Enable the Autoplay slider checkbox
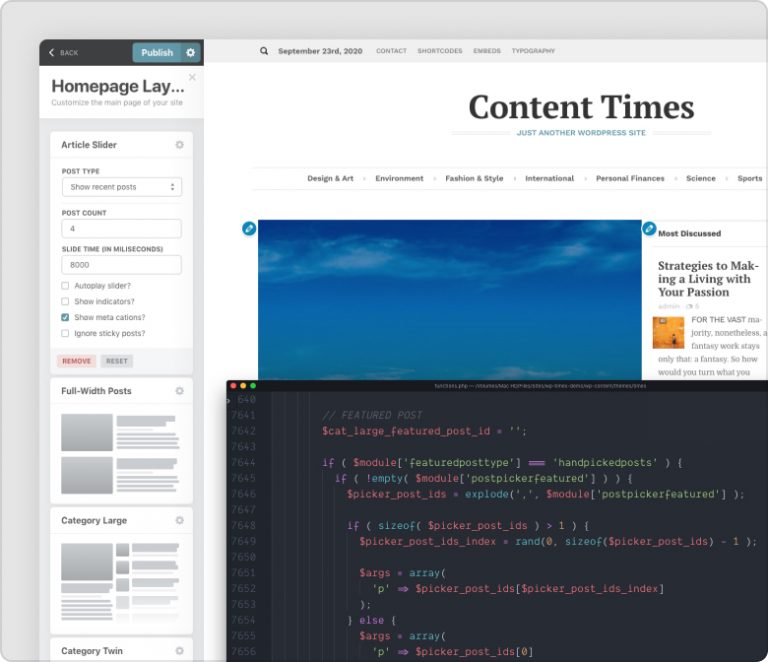The image size is (768, 662). [x=66, y=286]
